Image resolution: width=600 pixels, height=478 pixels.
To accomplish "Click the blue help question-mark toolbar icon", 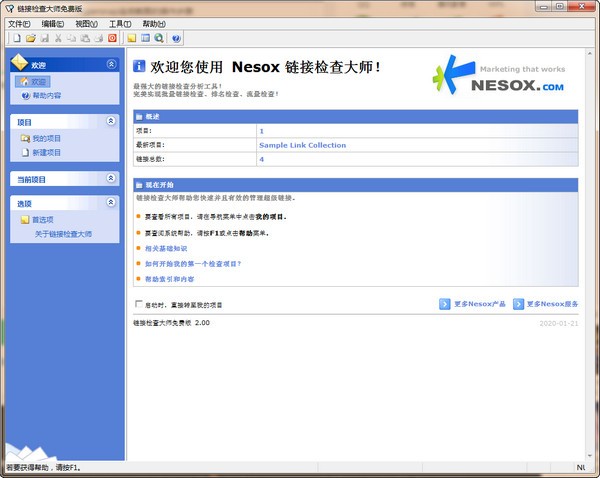I will [176, 38].
